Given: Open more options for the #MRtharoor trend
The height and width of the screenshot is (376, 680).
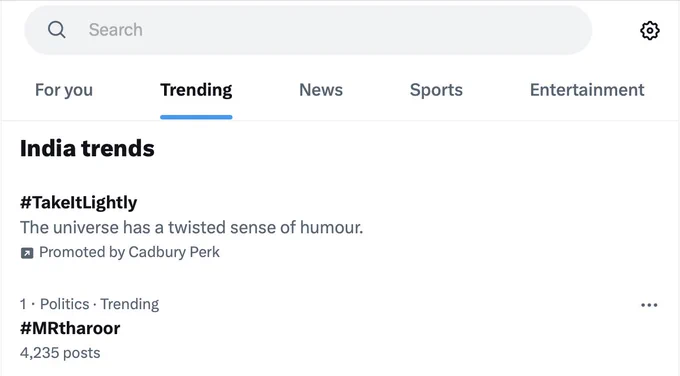Looking at the screenshot, I should [649, 305].
